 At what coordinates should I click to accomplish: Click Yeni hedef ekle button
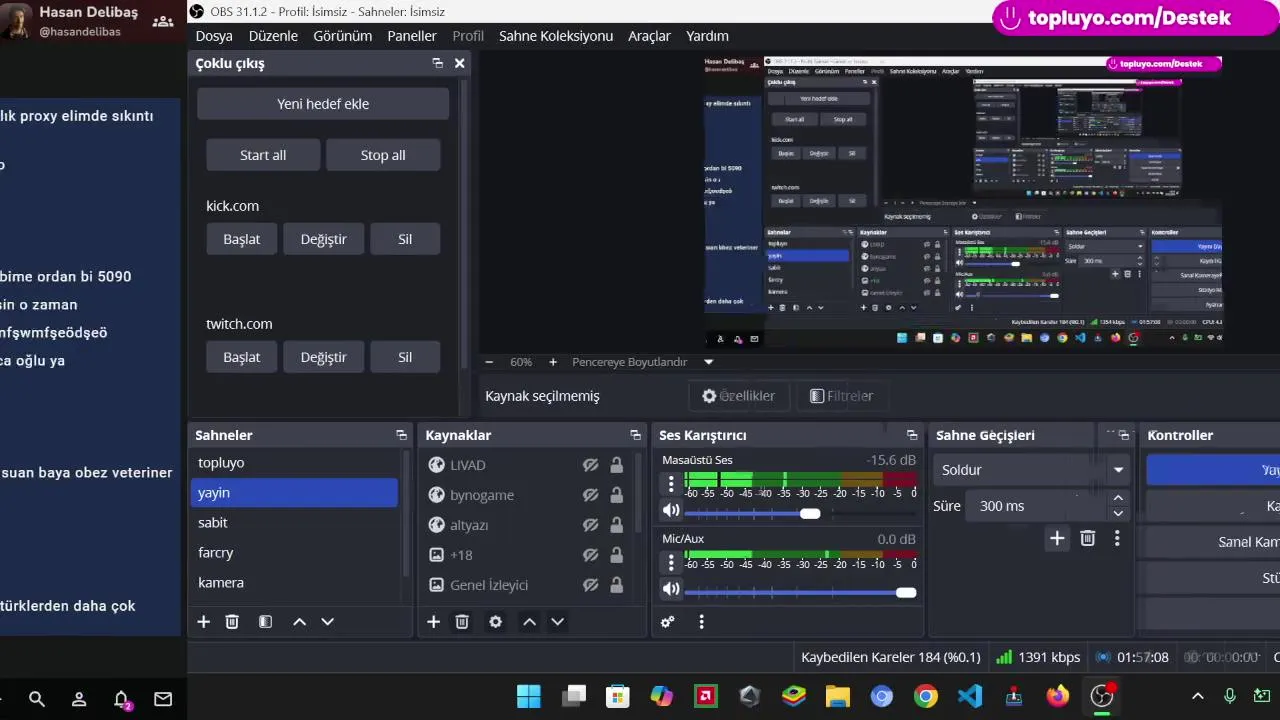coord(323,104)
